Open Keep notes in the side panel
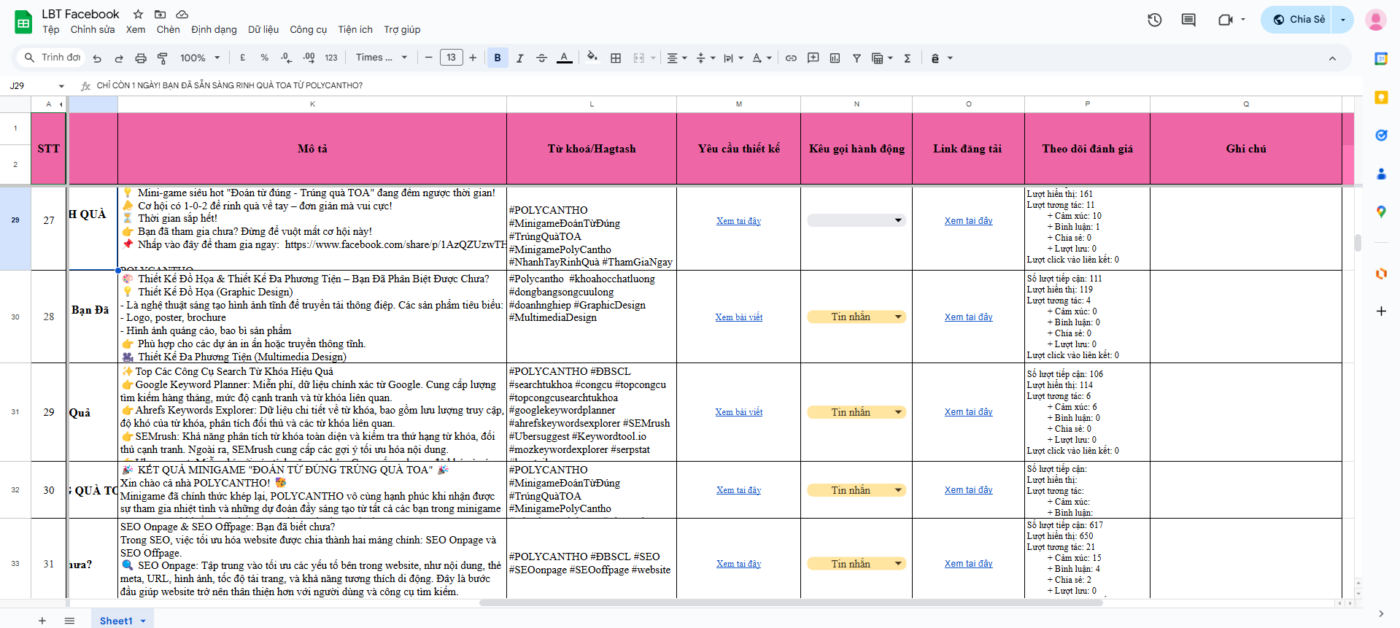Screen dimensions: 1400x628 point(1381,97)
